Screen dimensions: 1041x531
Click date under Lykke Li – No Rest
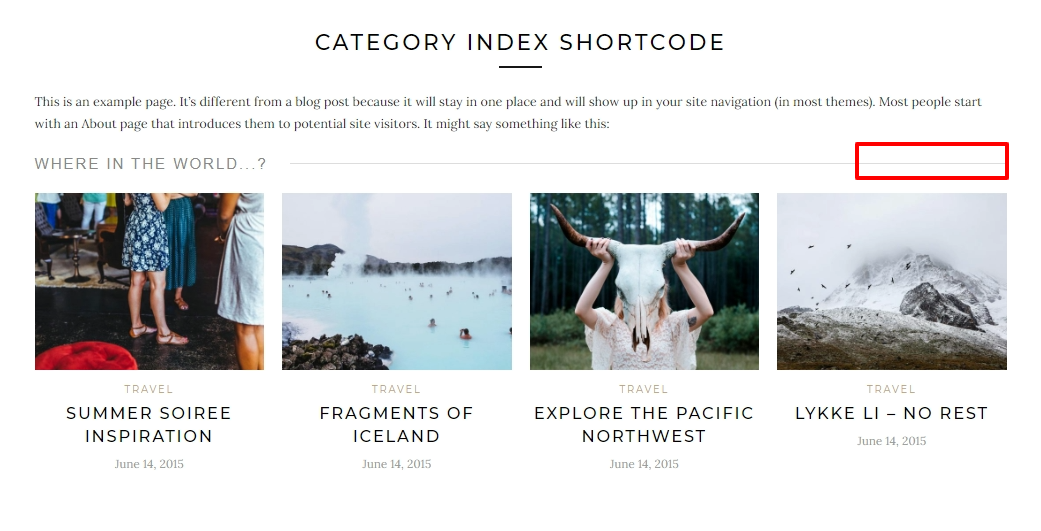coord(892,441)
